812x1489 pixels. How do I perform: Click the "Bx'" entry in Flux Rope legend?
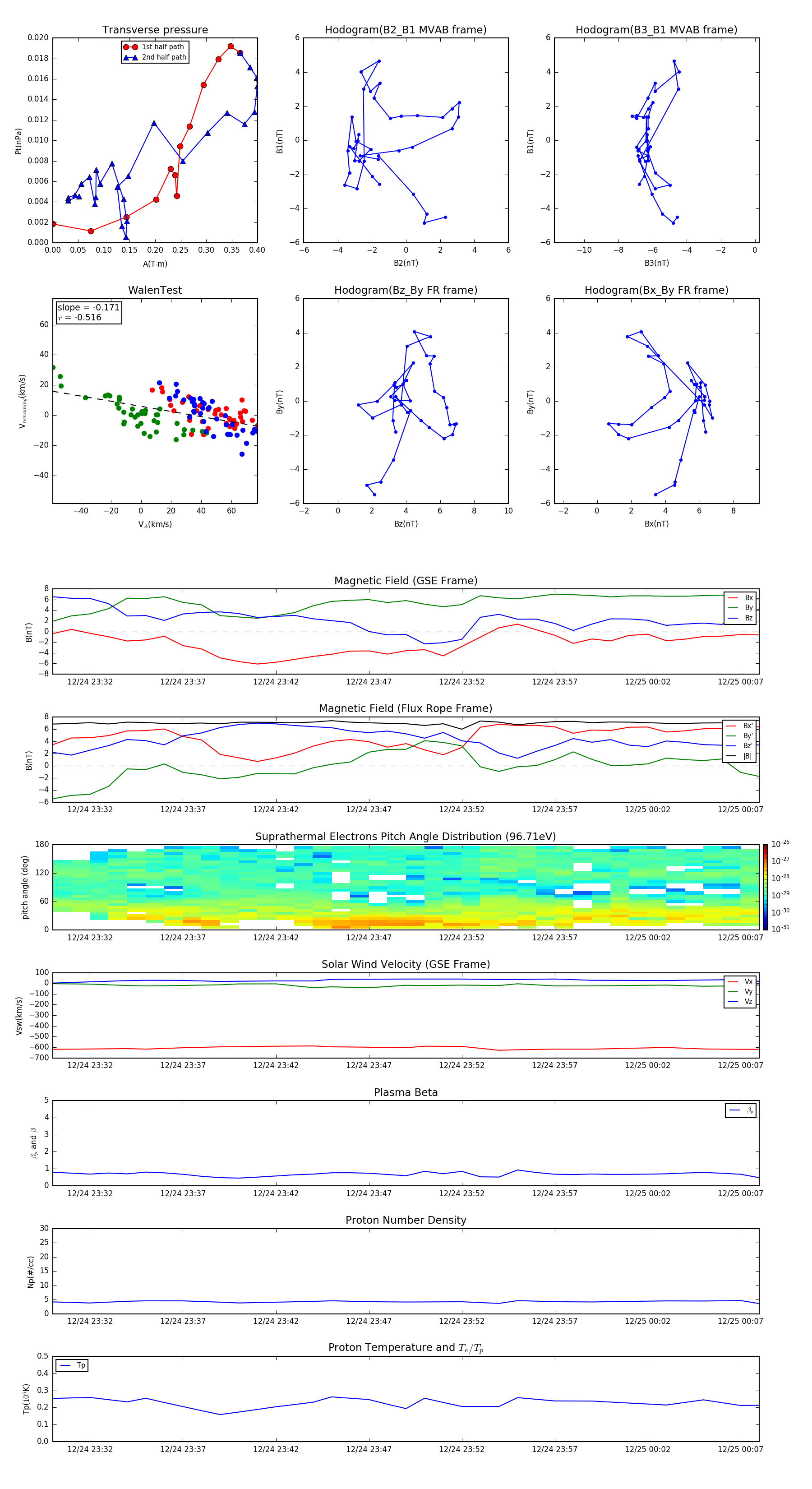point(740,726)
